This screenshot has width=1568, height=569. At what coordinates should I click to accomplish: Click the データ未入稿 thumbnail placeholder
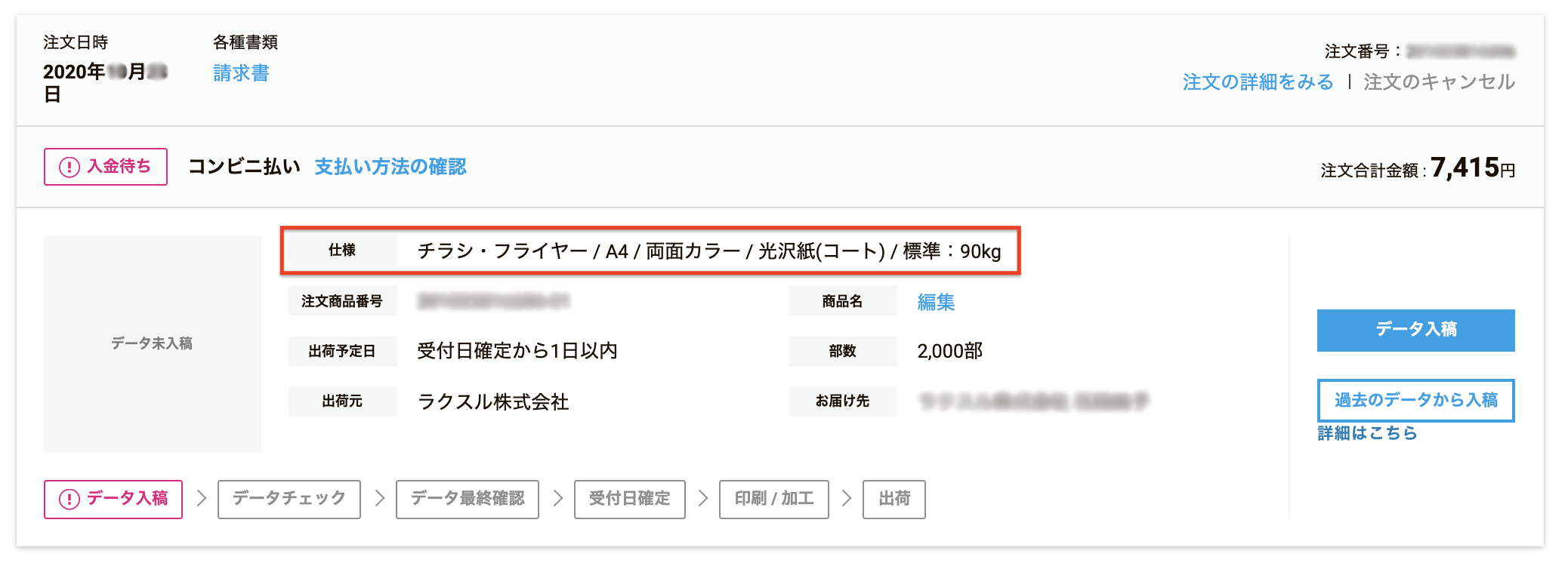(x=152, y=343)
